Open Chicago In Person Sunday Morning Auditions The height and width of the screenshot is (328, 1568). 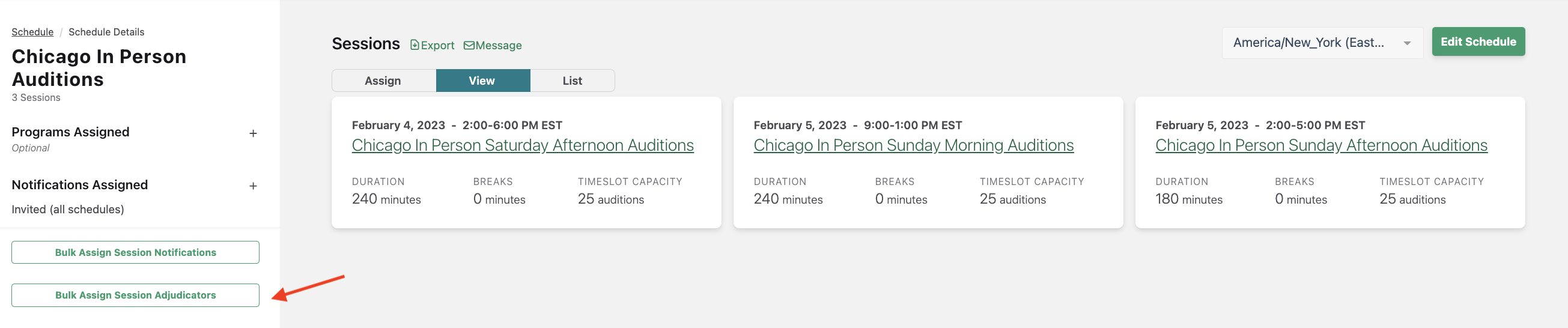[x=913, y=145]
